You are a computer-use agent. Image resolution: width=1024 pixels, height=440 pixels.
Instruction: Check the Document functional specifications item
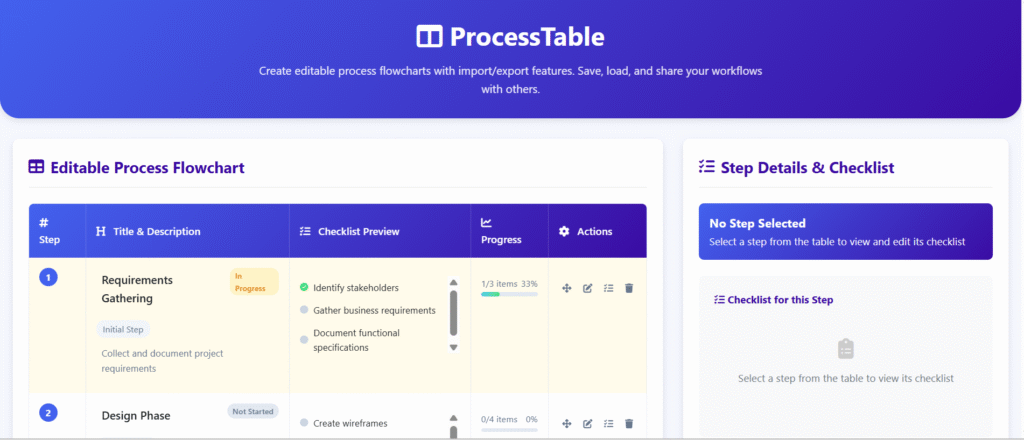[x=304, y=340]
